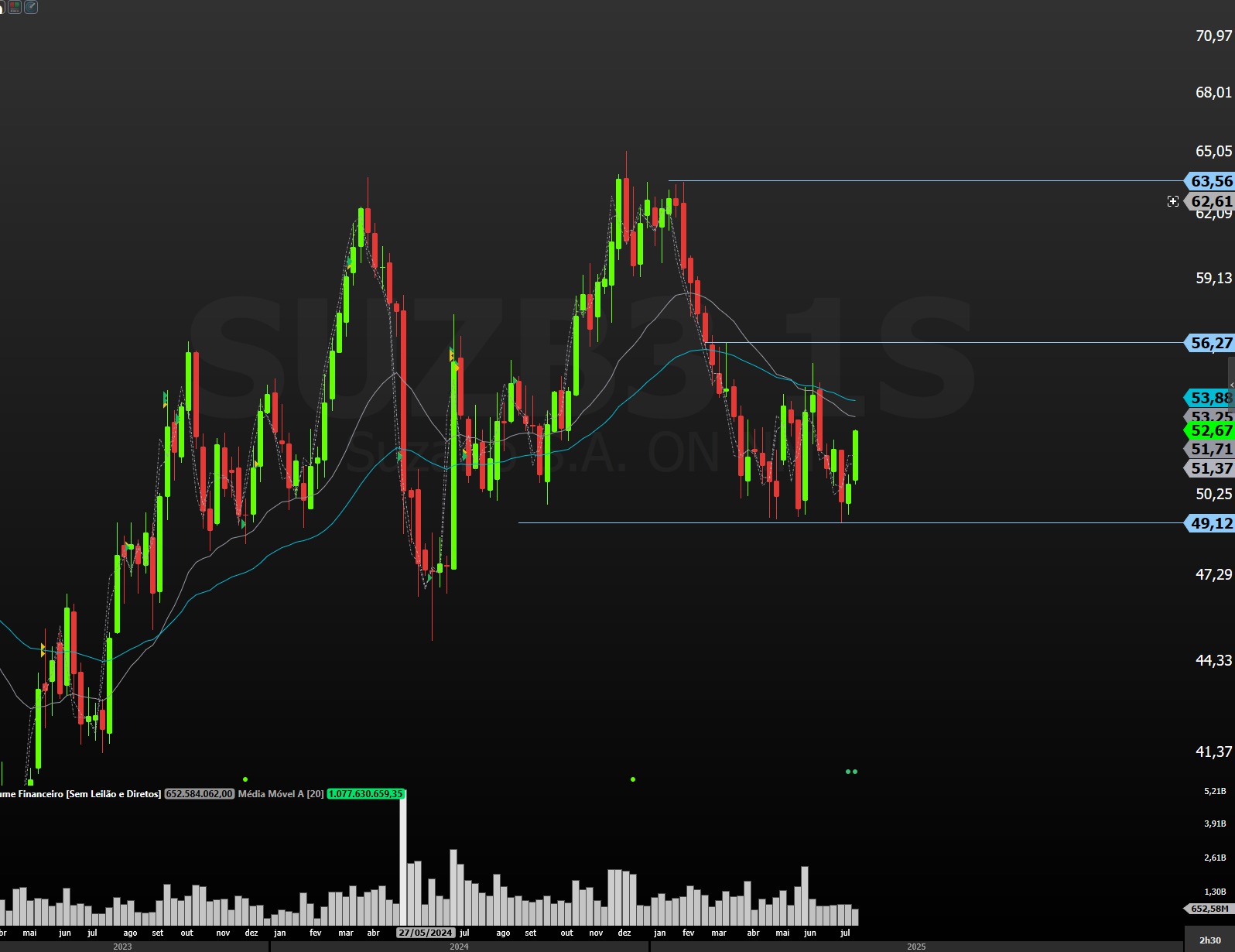
Task: Click the 47,29 price axis label
Action: coord(1213,574)
